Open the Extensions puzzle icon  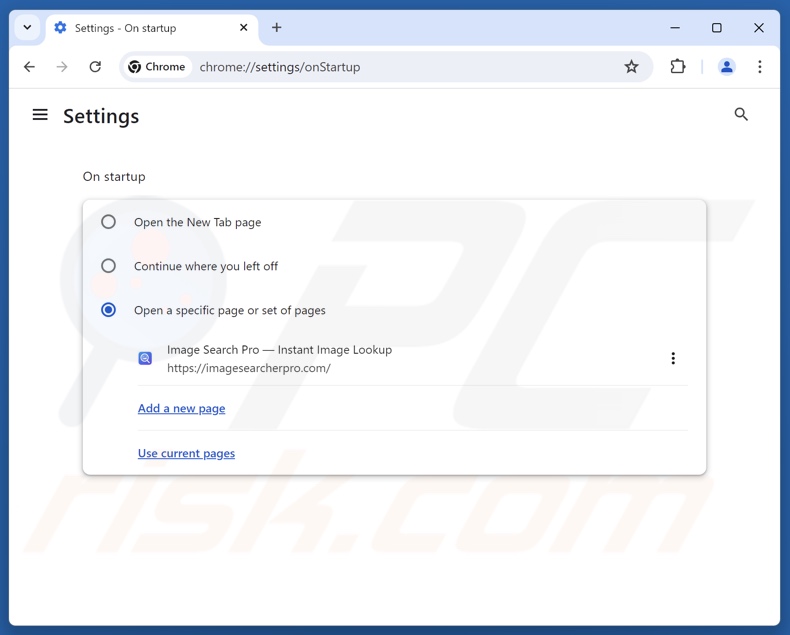coord(678,67)
